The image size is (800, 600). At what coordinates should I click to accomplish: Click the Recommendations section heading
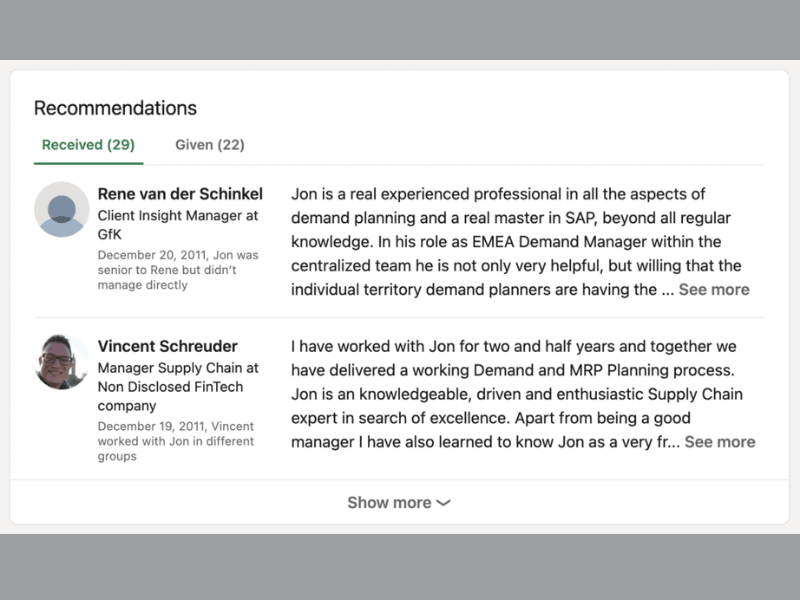(x=115, y=108)
